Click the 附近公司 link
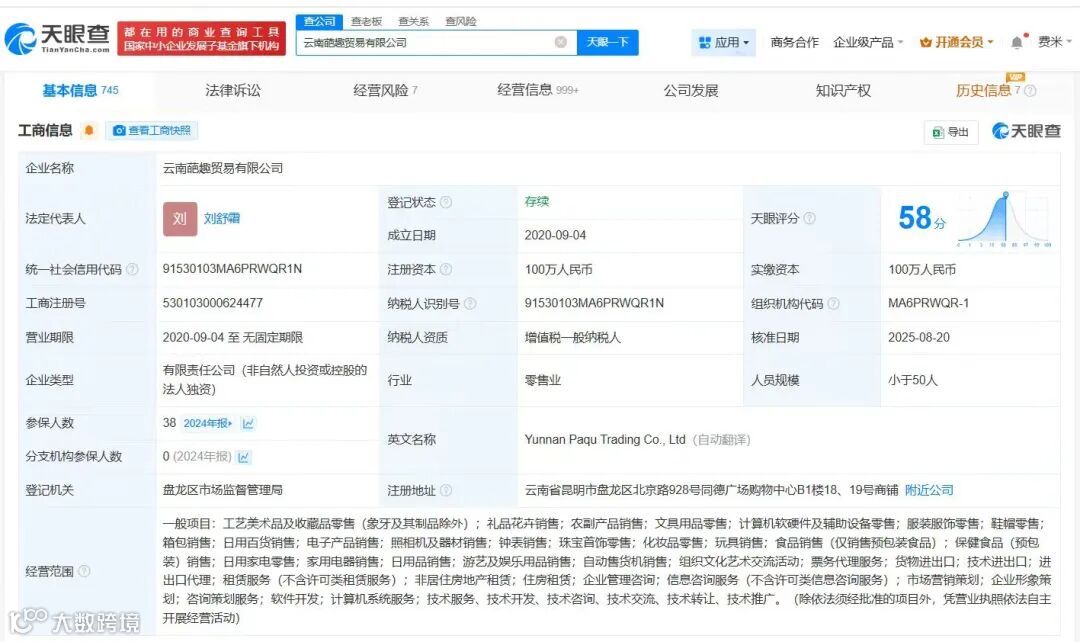This screenshot has width=1080, height=642. [929, 490]
